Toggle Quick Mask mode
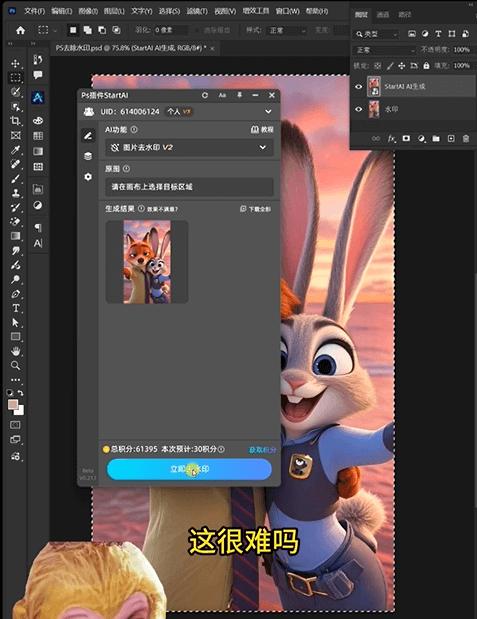The image size is (477, 619). (15, 425)
